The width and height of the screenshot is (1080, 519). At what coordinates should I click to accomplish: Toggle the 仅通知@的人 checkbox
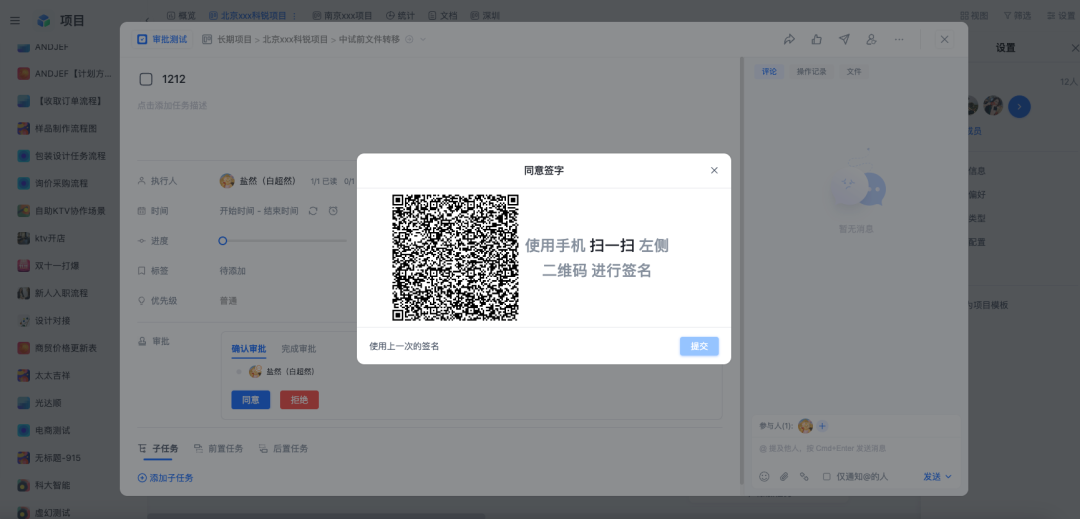pyautogui.click(x=827, y=476)
